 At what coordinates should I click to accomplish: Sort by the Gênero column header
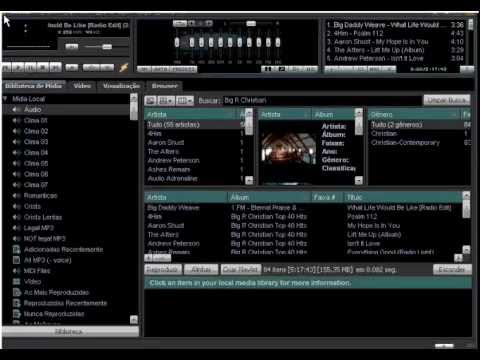[x=414, y=115]
